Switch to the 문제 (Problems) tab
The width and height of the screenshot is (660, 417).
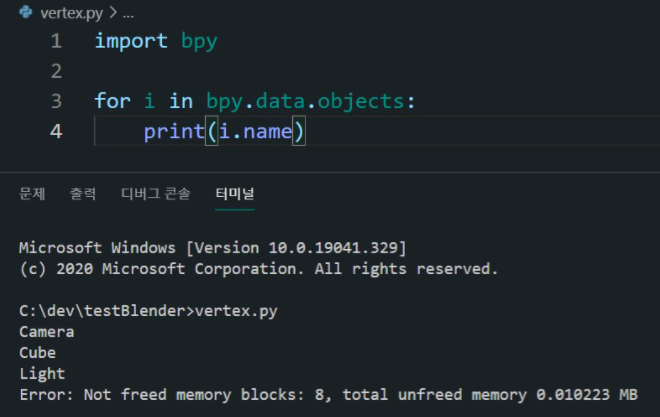(32, 194)
